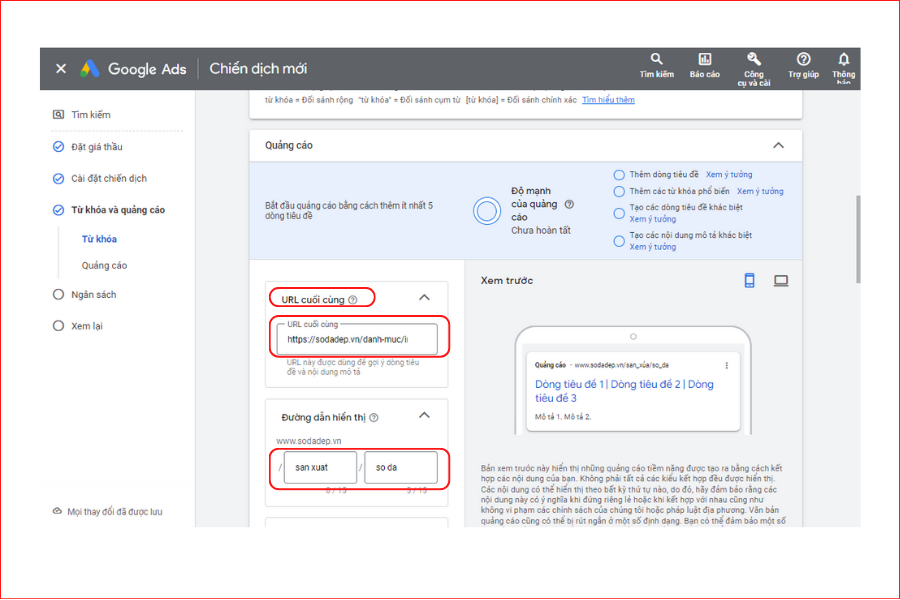Image resolution: width=900 pixels, height=600 pixels.
Task: Go to Cài đặt chiến dịch step
Action: pos(109,179)
